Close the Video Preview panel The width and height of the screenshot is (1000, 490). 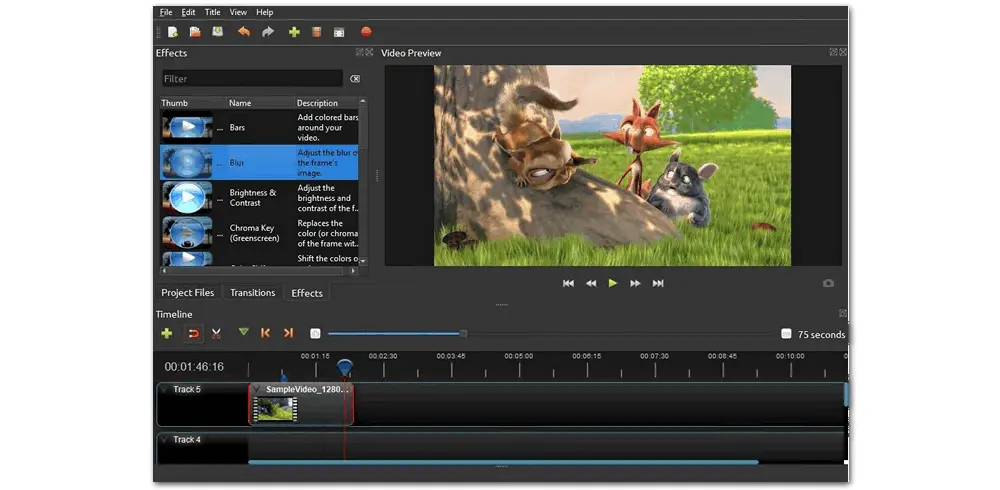(x=843, y=52)
